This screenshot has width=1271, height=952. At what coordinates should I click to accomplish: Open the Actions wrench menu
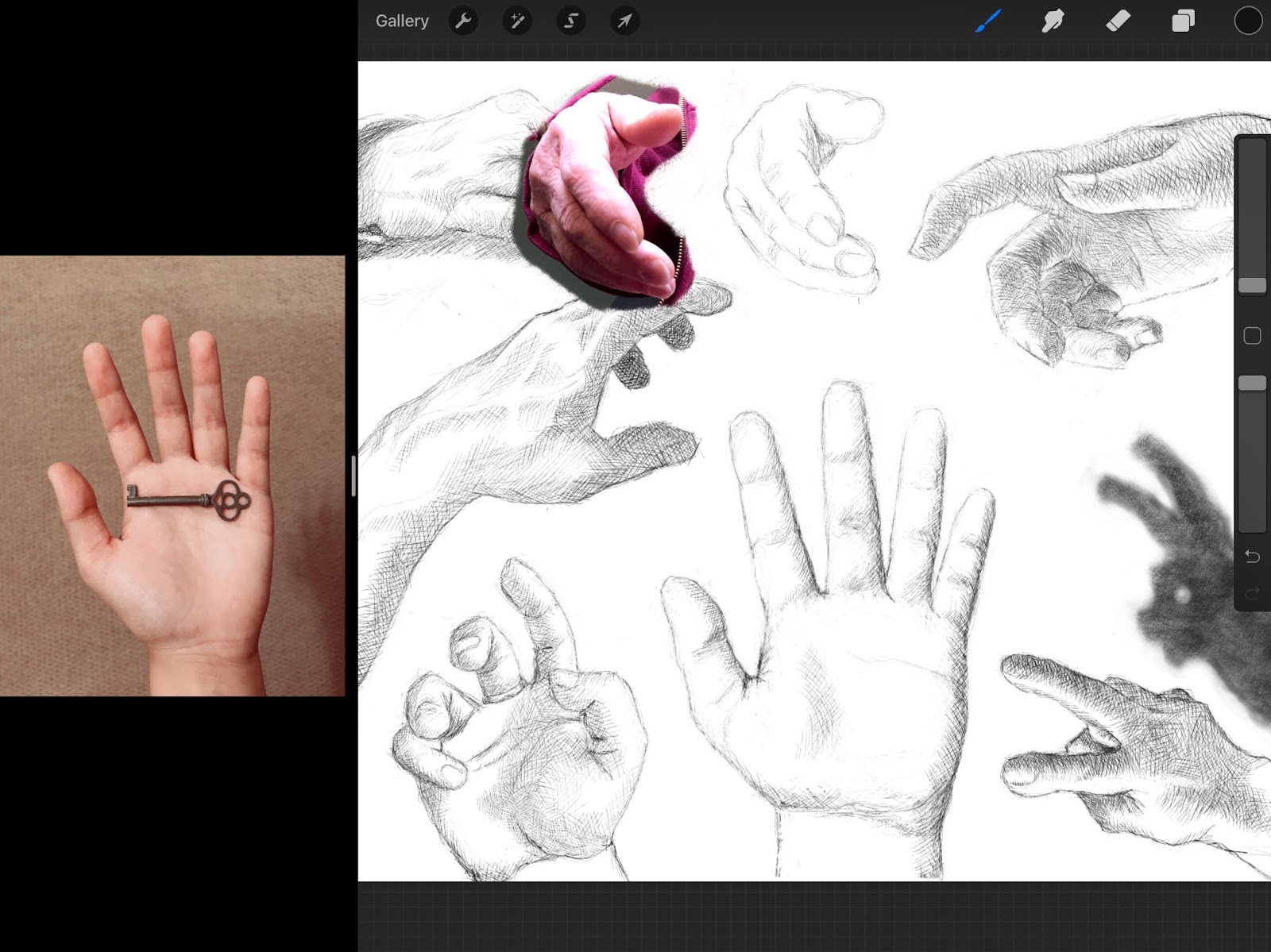pos(463,21)
